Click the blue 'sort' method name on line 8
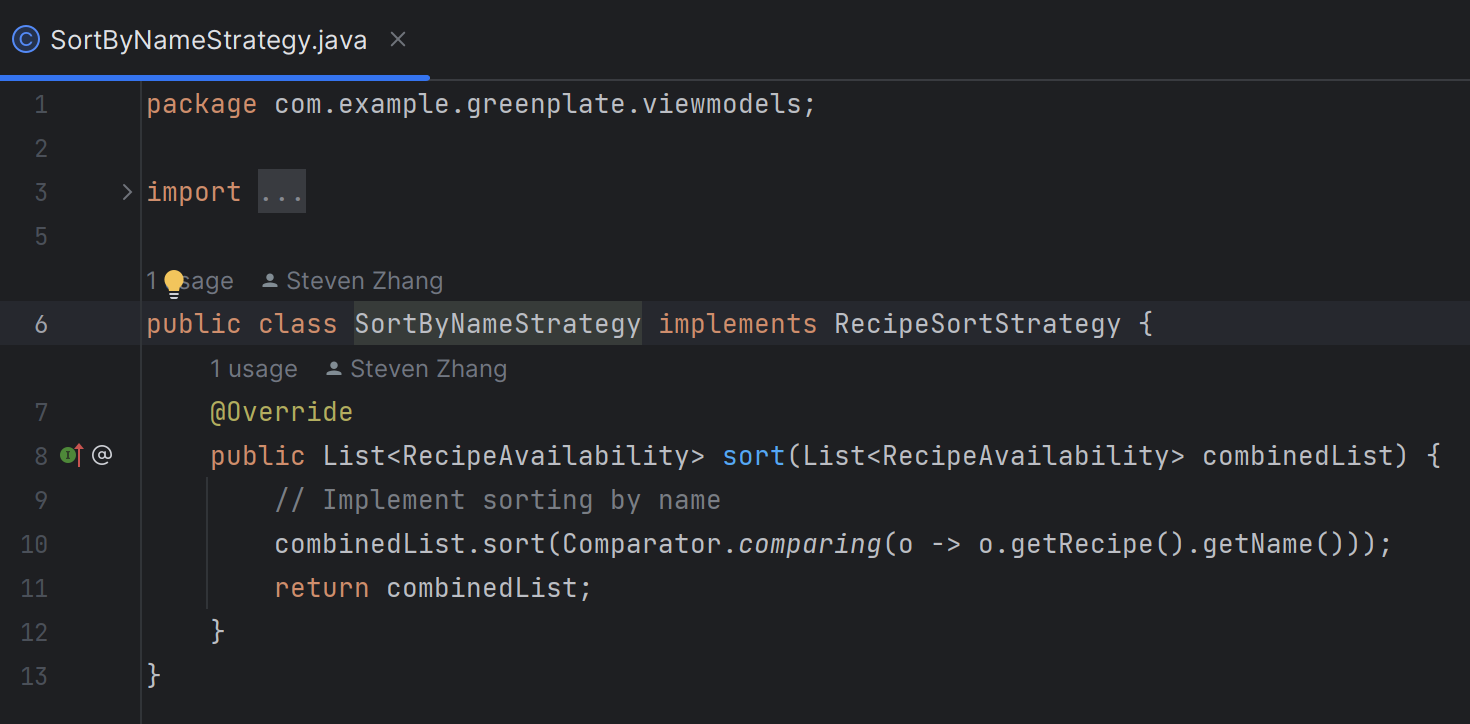 754,456
